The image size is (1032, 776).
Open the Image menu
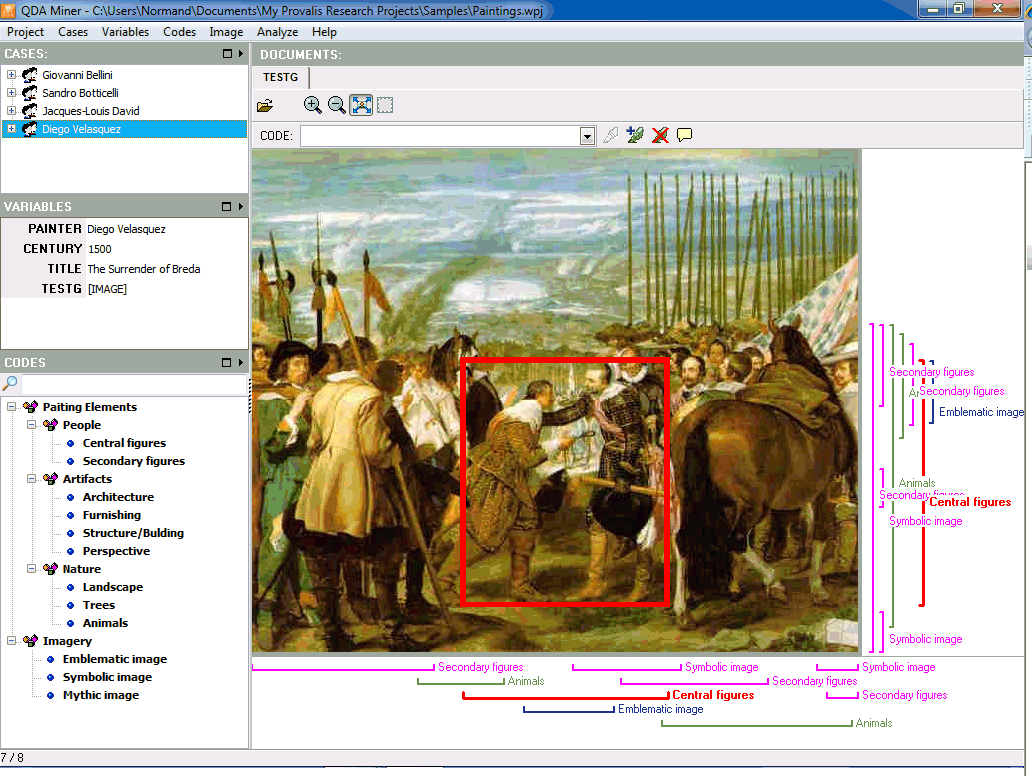[226, 32]
